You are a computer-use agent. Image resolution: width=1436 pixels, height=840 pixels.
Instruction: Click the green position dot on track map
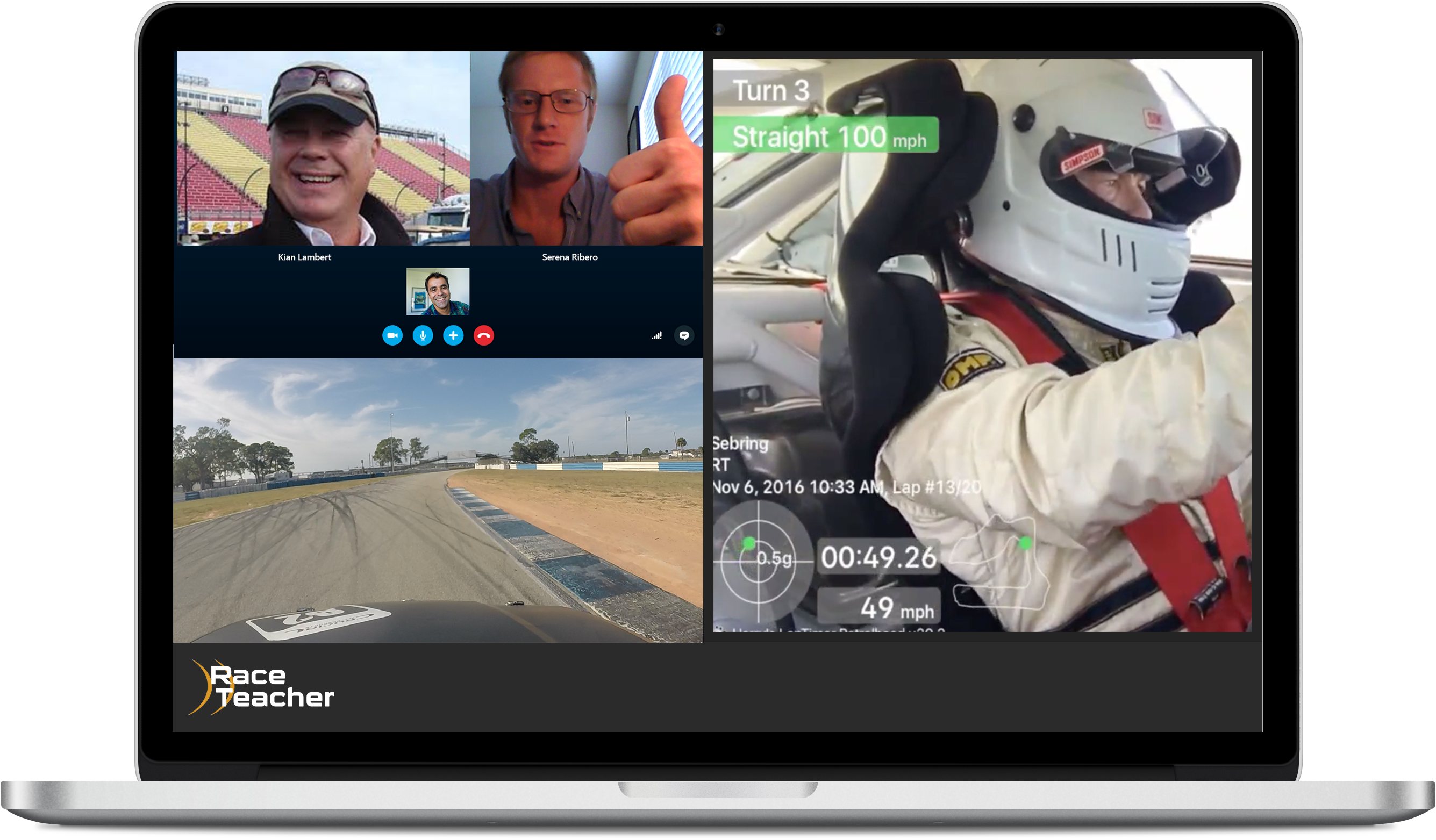(x=1025, y=543)
